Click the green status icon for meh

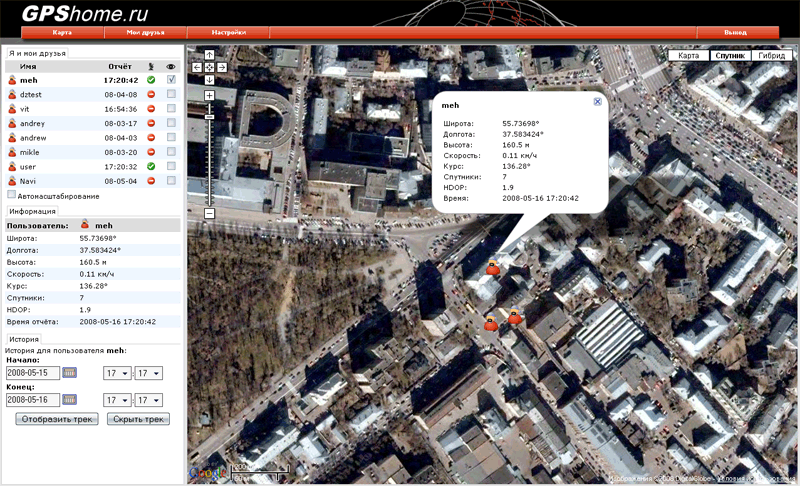coord(151,80)
